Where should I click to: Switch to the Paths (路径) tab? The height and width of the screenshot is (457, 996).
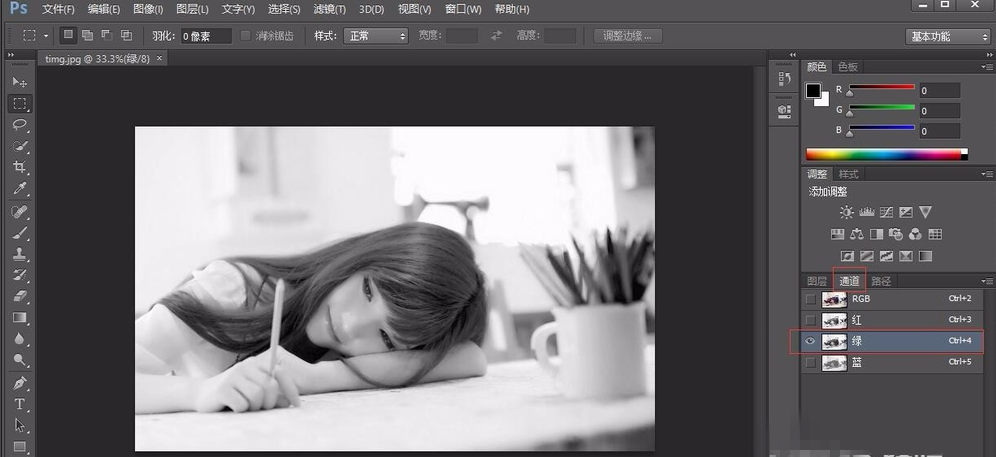click(x=881, y=281)
